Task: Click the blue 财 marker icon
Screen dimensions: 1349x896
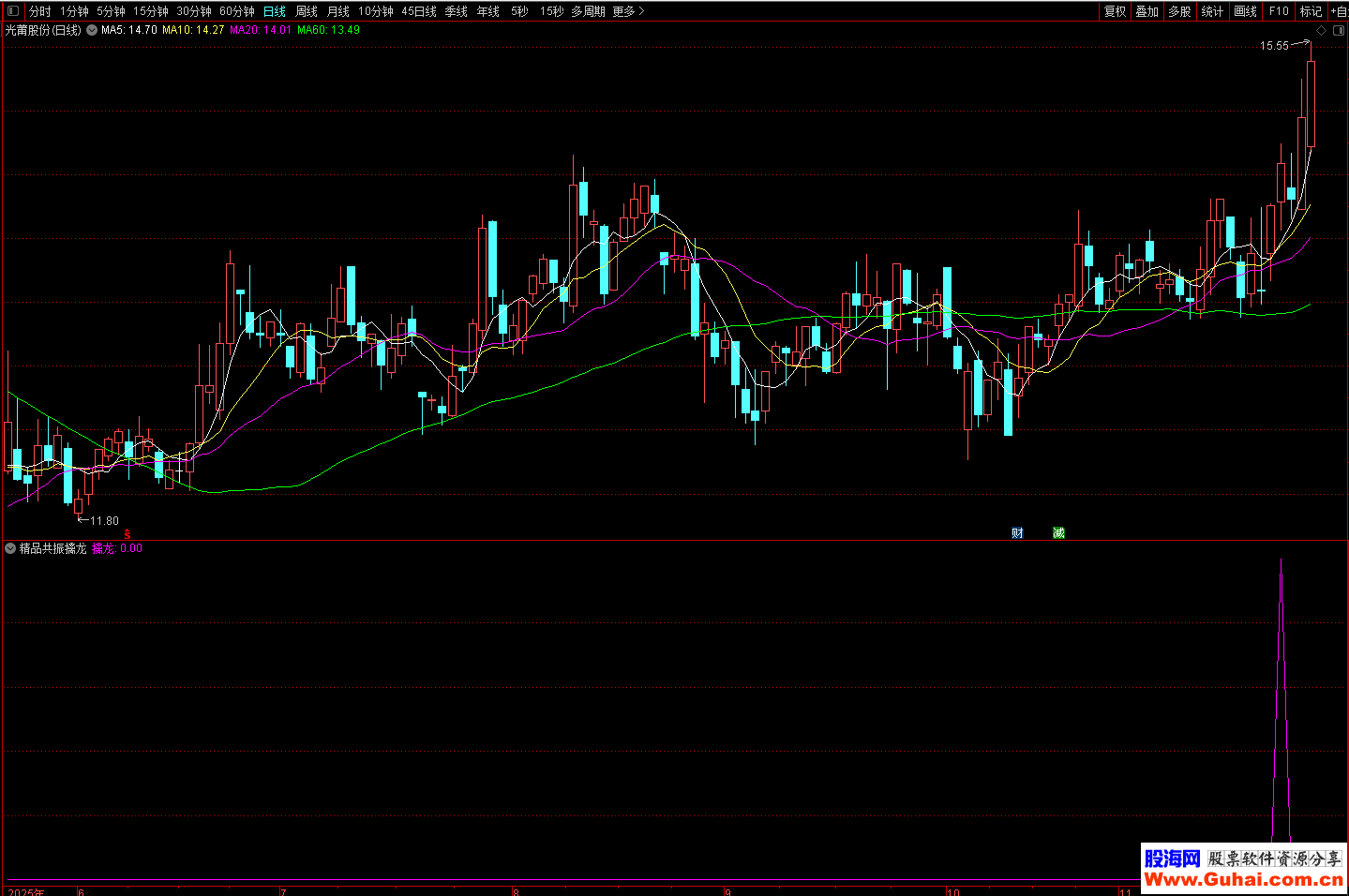Action: tap(1017, 533)
